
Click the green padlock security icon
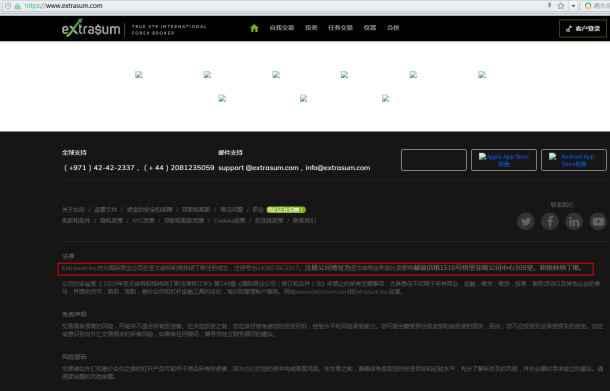tap(18, 6)
